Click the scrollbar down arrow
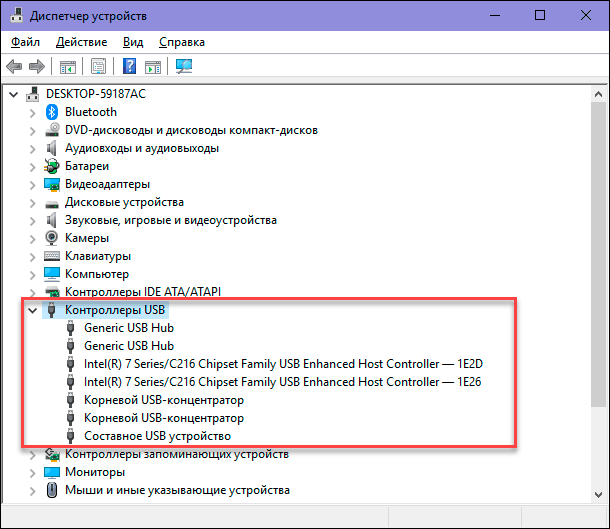 [598, 495]
